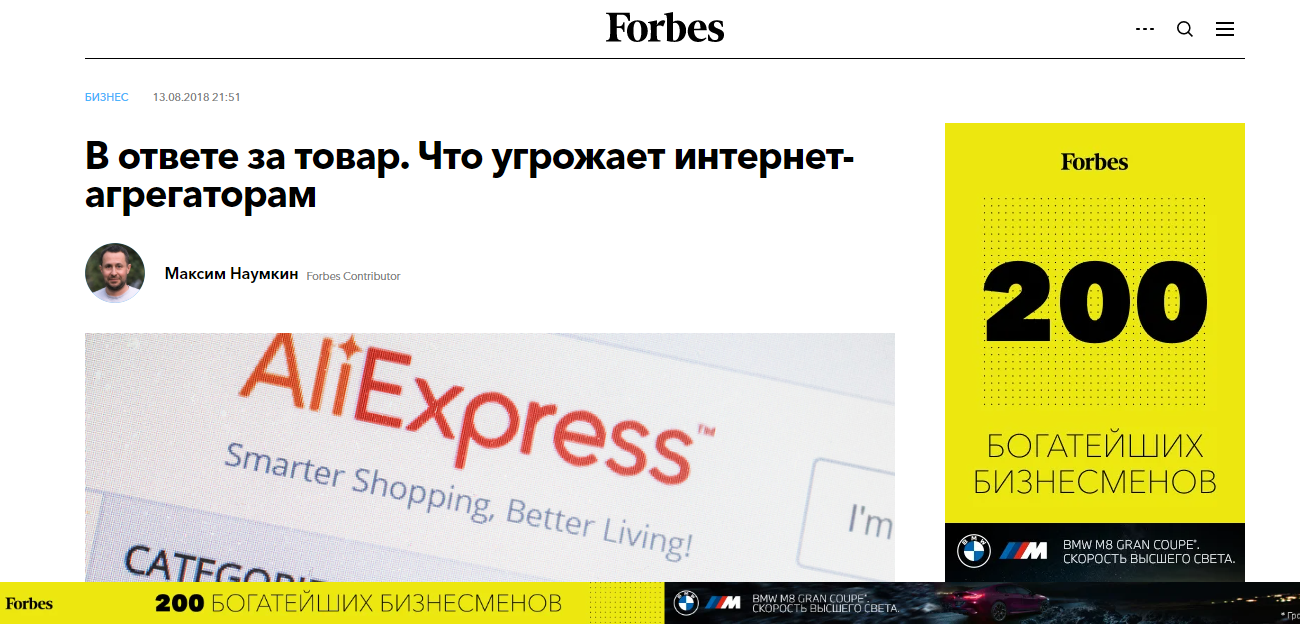
Task: Click the small Forbes logo in the bottom banner
Action: click(x=29, y=603)
